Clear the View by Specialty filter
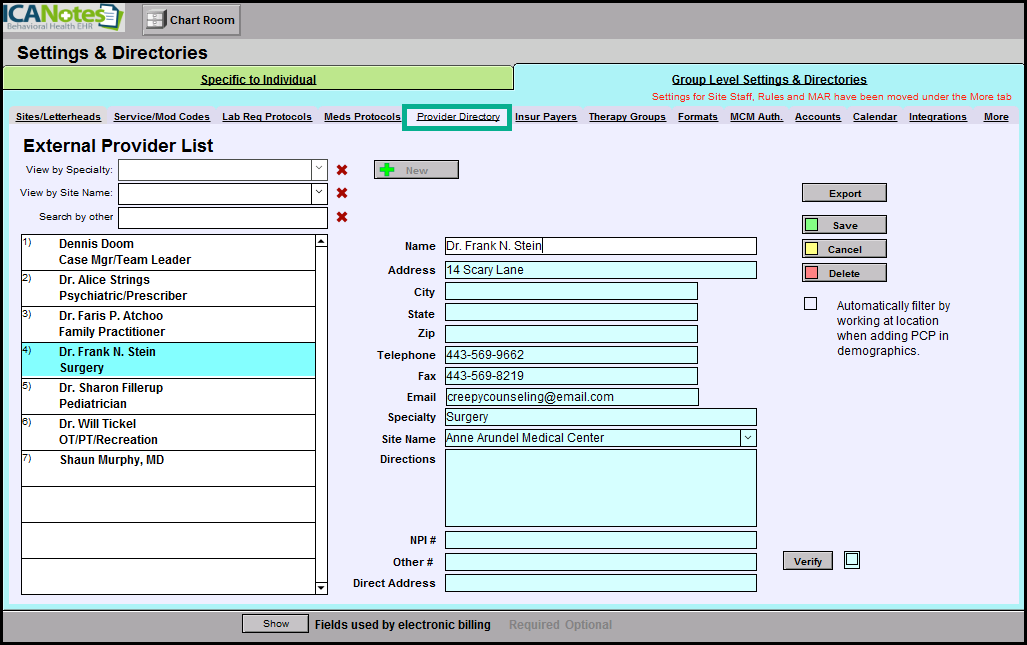This screenshot has width=1027, height=645. tap(342, 170)
